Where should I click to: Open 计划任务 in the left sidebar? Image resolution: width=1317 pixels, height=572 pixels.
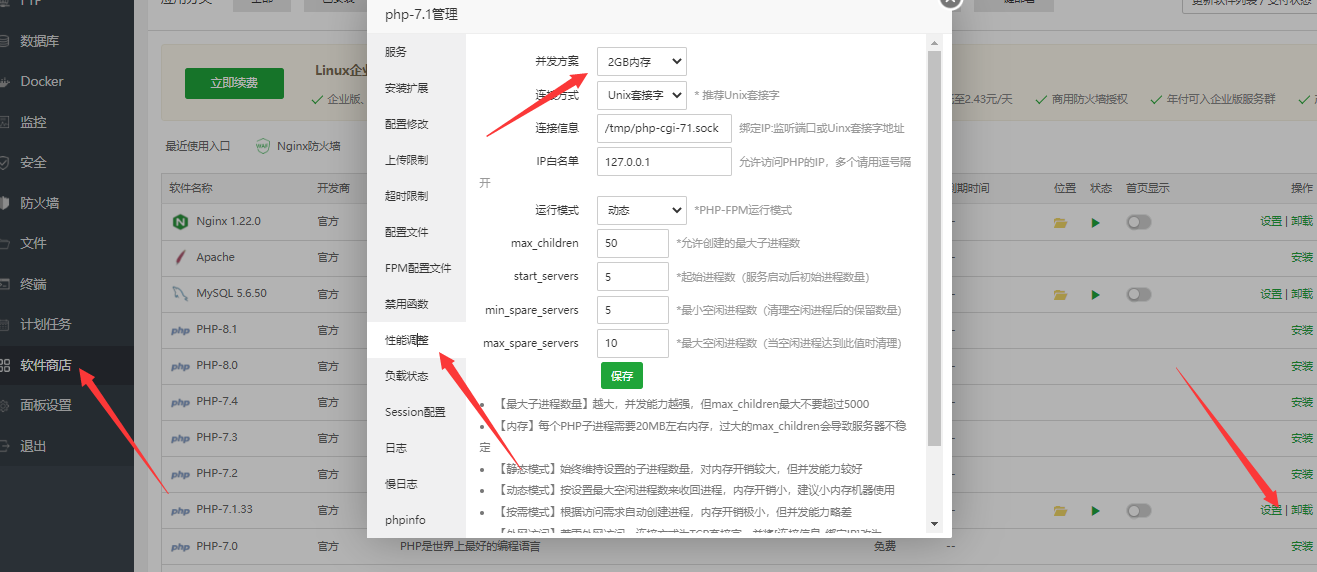(46, 324)
